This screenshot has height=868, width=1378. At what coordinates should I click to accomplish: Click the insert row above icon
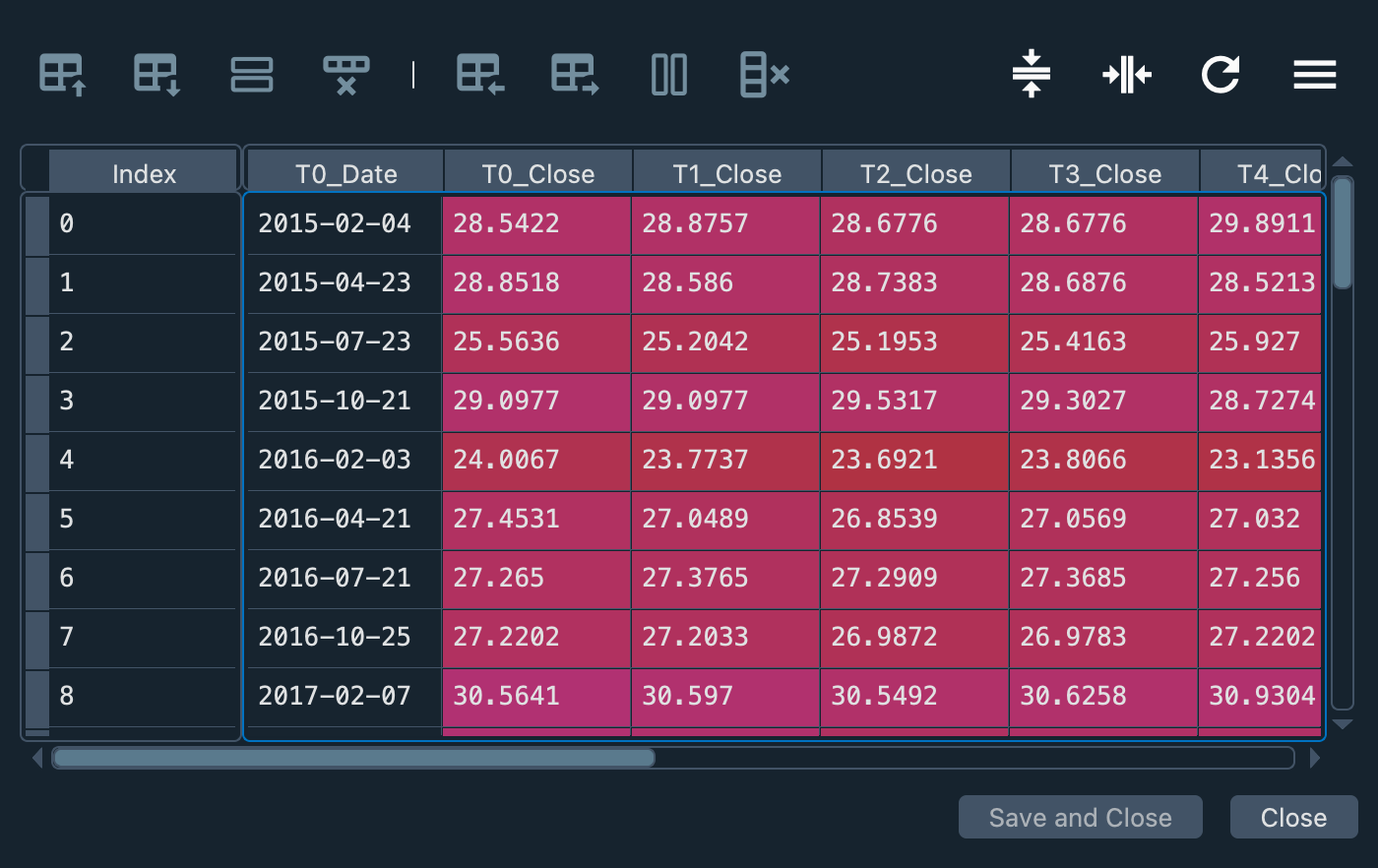(63, 75)
